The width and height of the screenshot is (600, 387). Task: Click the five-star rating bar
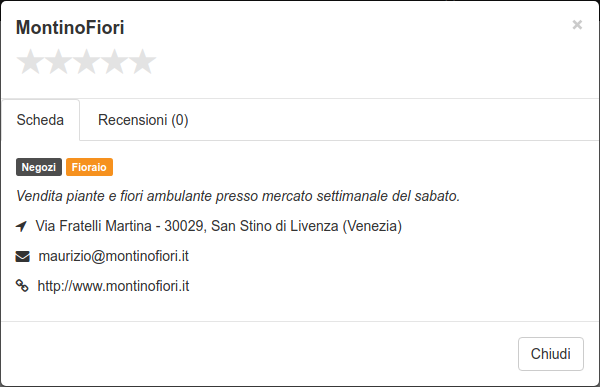tap(86, 61)
